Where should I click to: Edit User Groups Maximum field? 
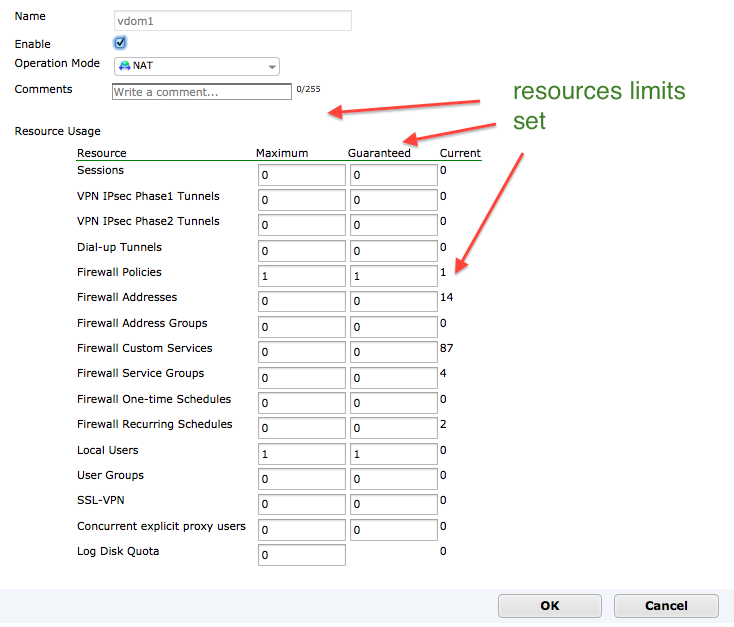(302, 479)
